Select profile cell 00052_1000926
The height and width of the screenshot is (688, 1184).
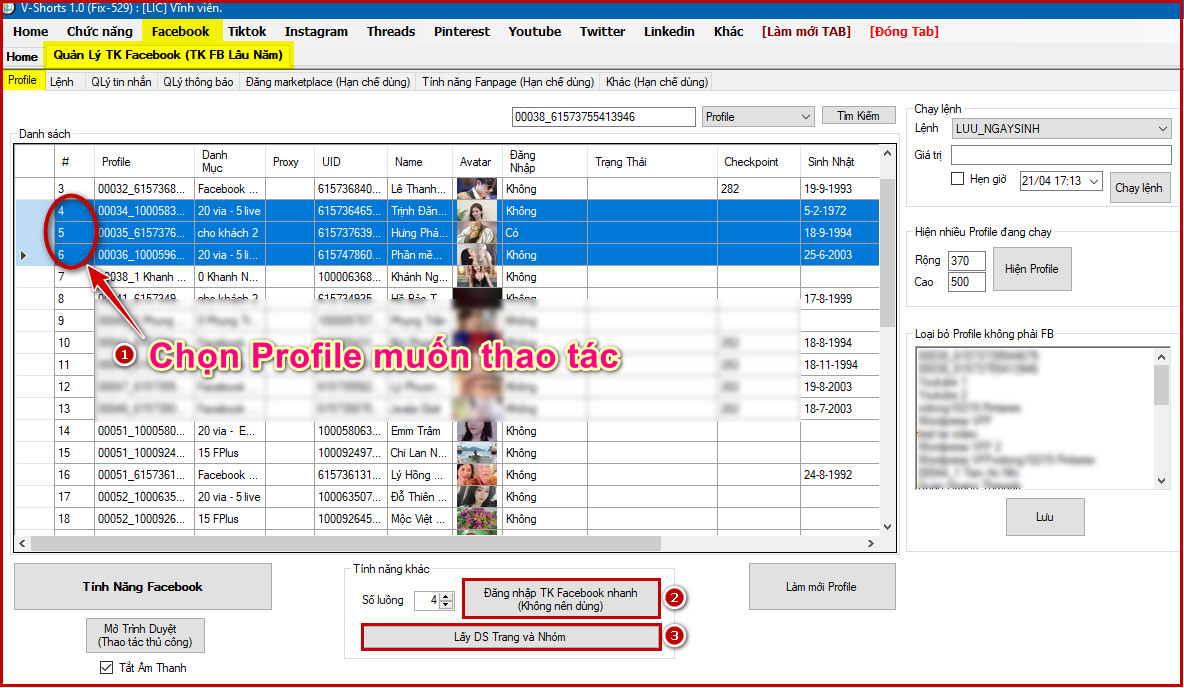[144, 519]
